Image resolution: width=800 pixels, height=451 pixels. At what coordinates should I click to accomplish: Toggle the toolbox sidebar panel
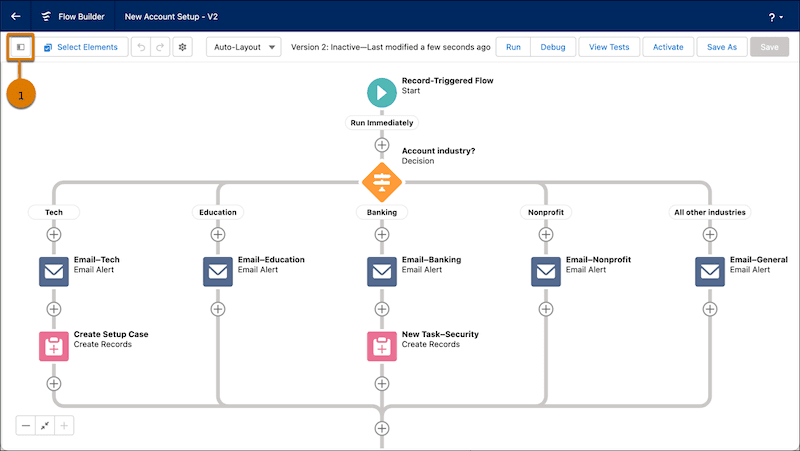pos(21,47)
